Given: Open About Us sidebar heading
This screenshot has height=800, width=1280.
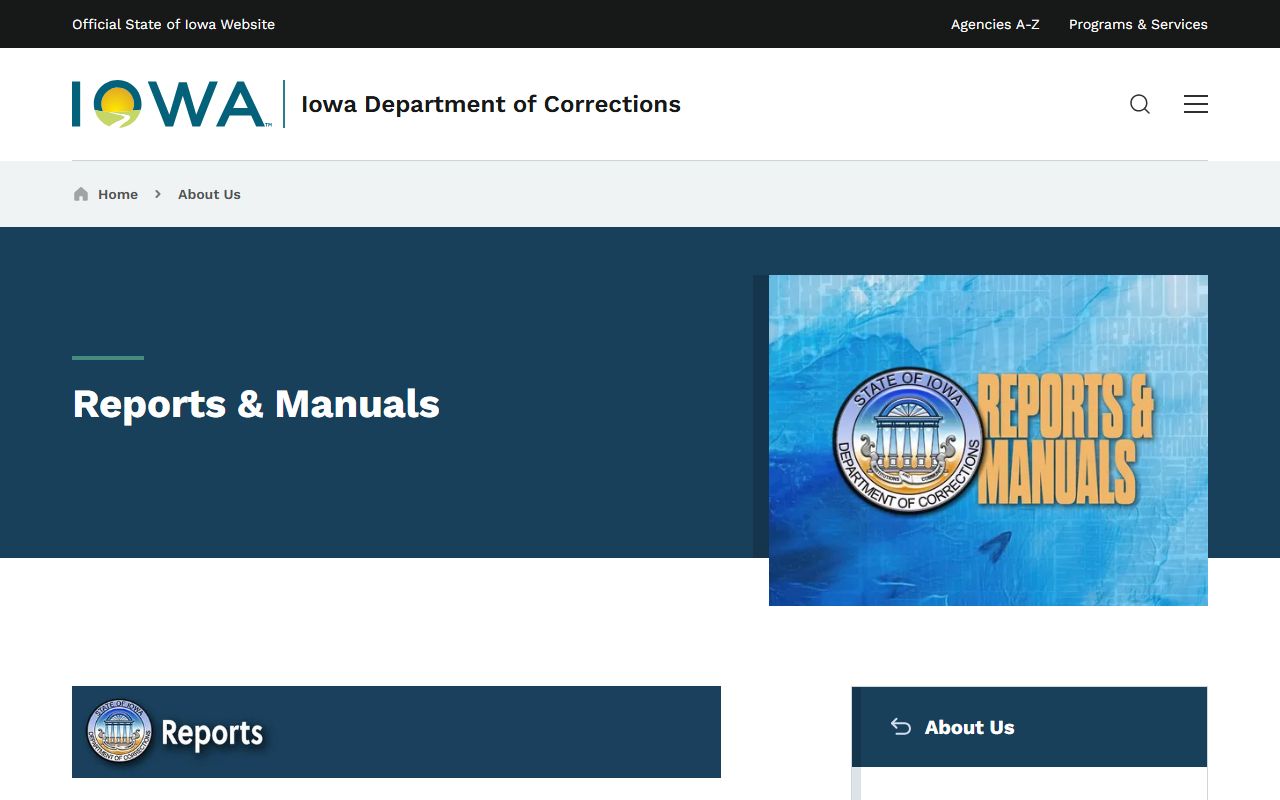Looking at the screenshot, I should (969, 727).
